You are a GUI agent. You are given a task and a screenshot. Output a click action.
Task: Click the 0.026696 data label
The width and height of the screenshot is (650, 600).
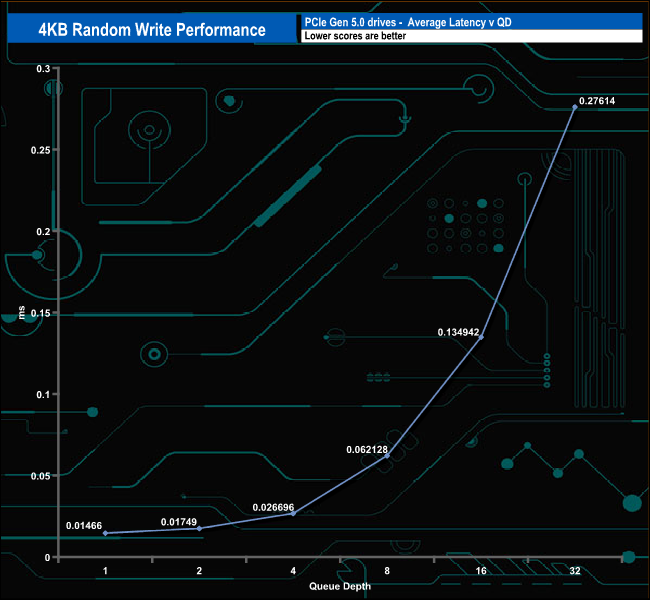click(273, 508)
